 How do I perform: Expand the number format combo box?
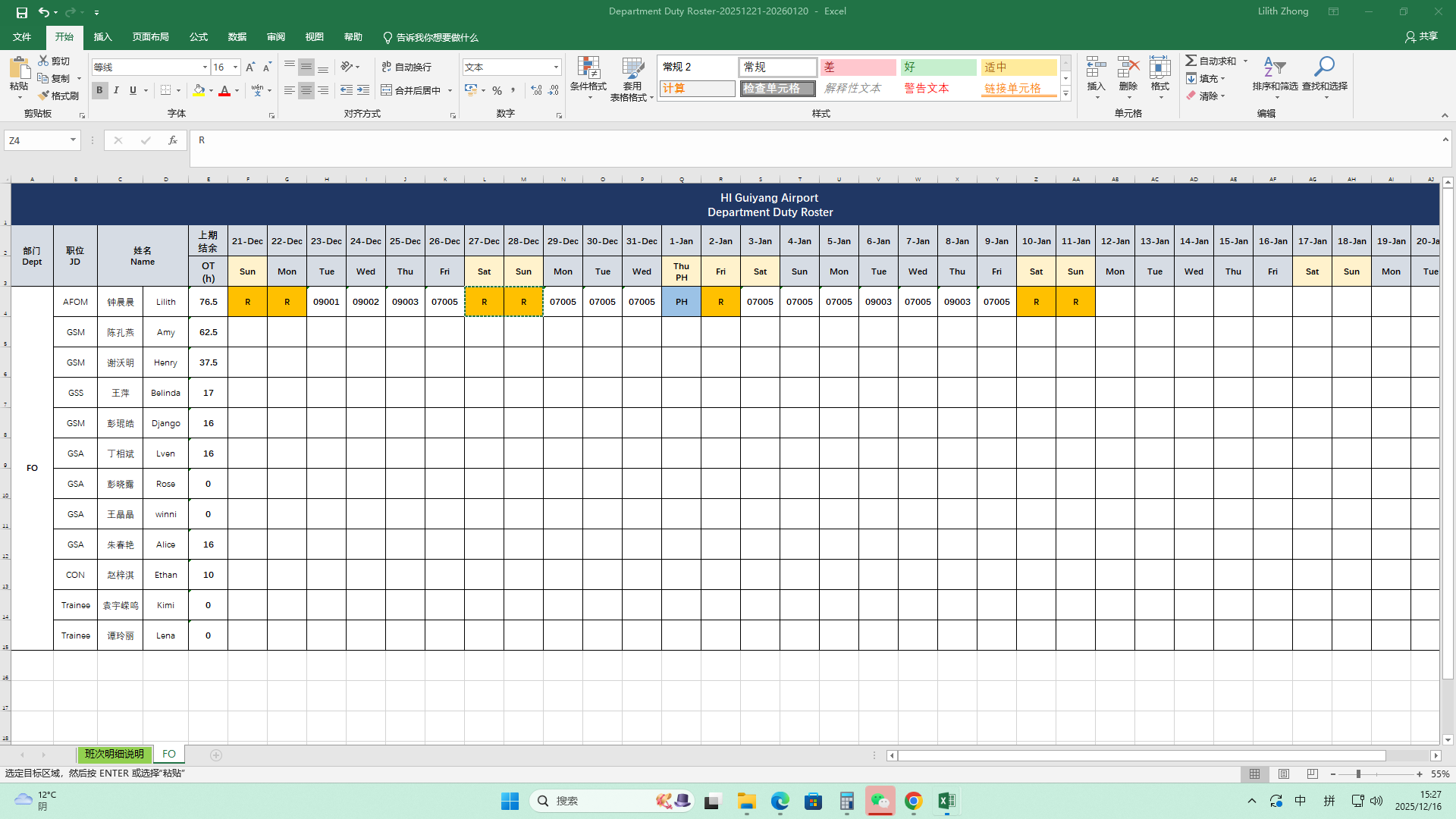point(556,67)
